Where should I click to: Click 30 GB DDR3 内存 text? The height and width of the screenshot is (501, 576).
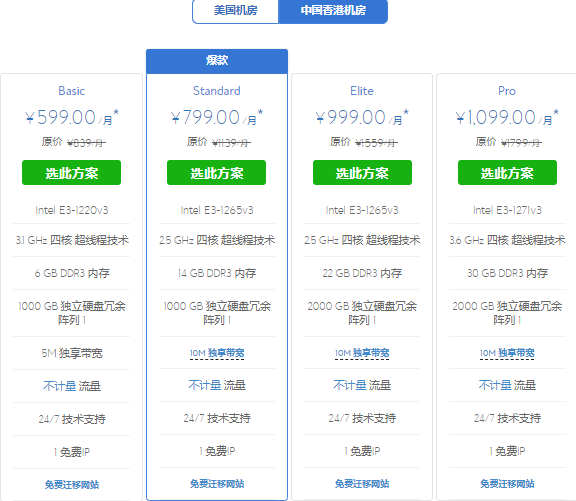(507, 273)
